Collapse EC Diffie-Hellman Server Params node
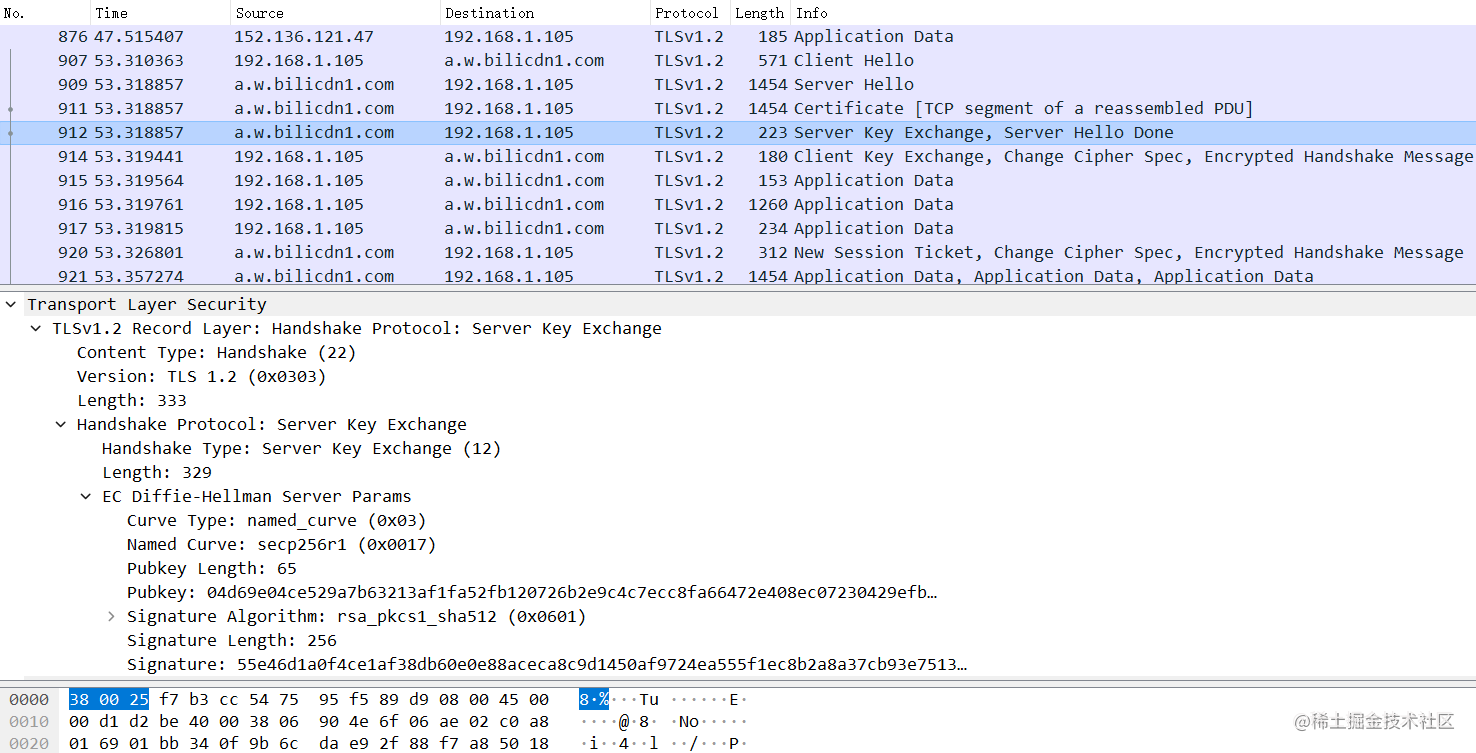The image size is (1476, 753). [86, 496]
